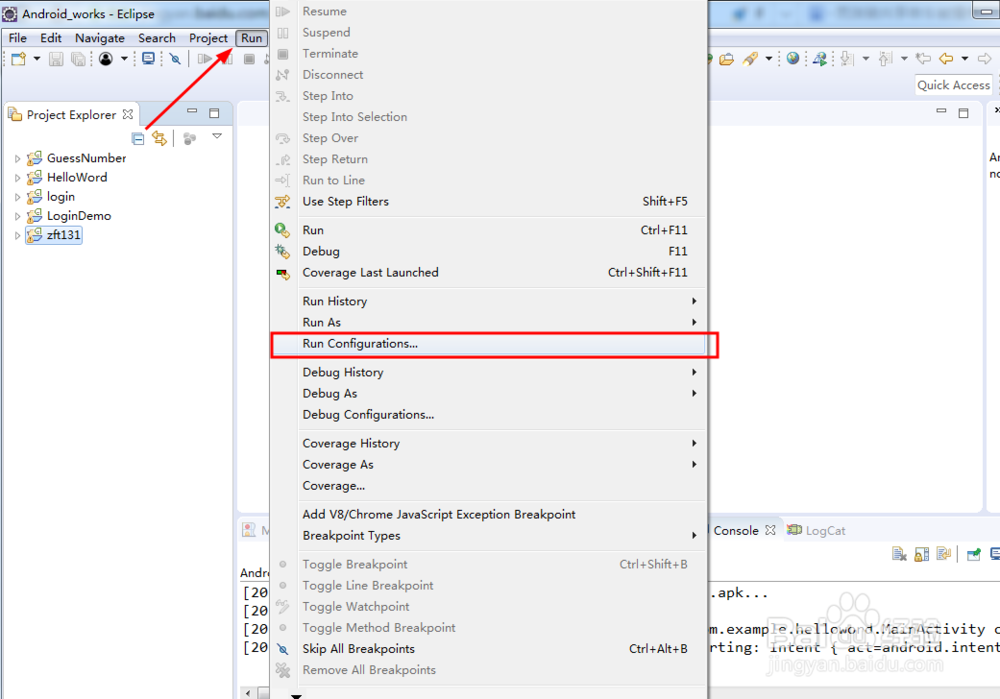Click the black profile circle toolbar icon
The image size is (1000, 699).
point(106,59)
